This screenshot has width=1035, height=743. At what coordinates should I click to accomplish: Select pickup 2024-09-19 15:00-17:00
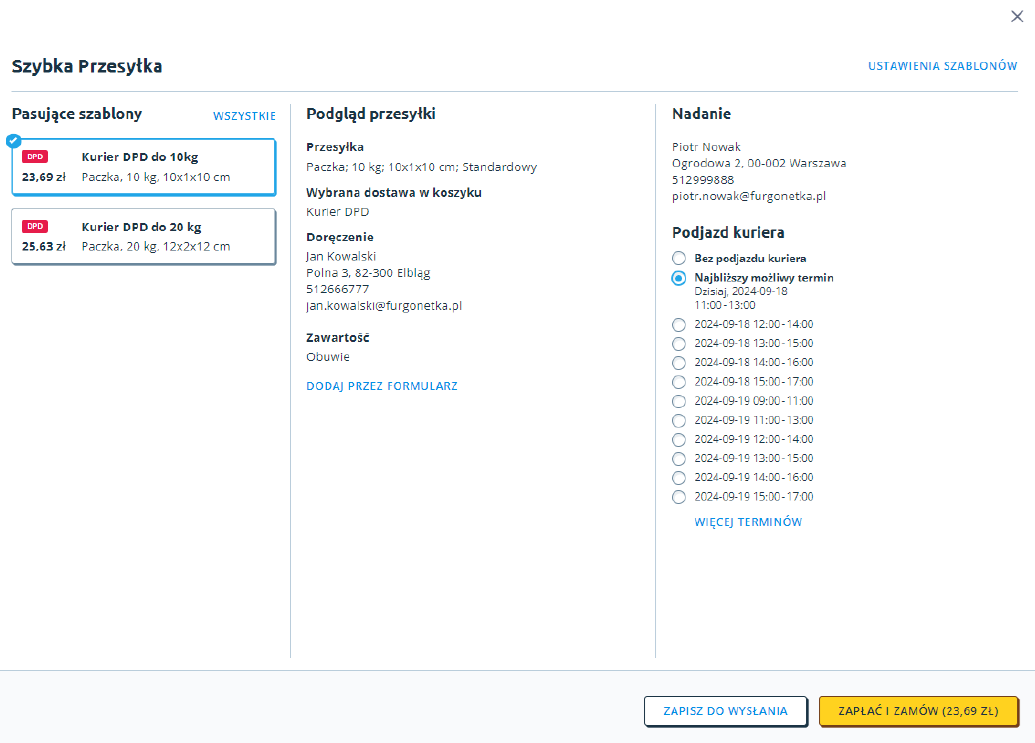coord(679,497)
